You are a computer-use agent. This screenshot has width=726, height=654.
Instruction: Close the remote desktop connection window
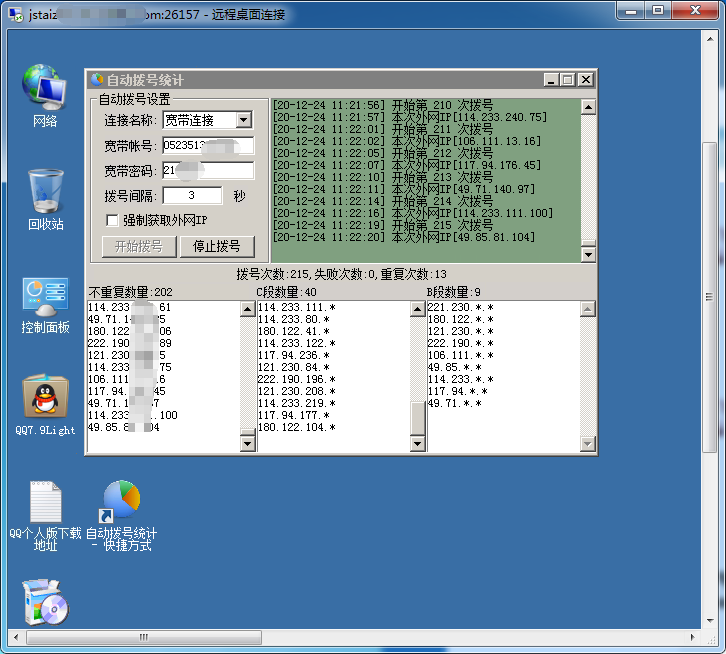point(695,10)
